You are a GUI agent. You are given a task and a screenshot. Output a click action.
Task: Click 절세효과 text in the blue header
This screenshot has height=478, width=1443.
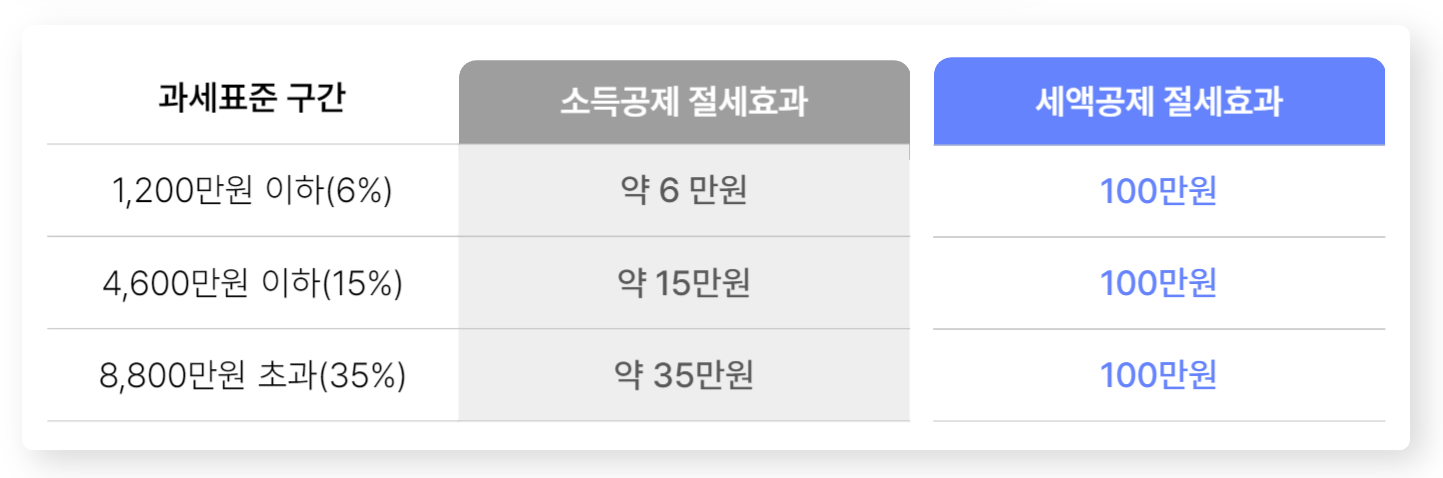click(x=1223, y=102)
